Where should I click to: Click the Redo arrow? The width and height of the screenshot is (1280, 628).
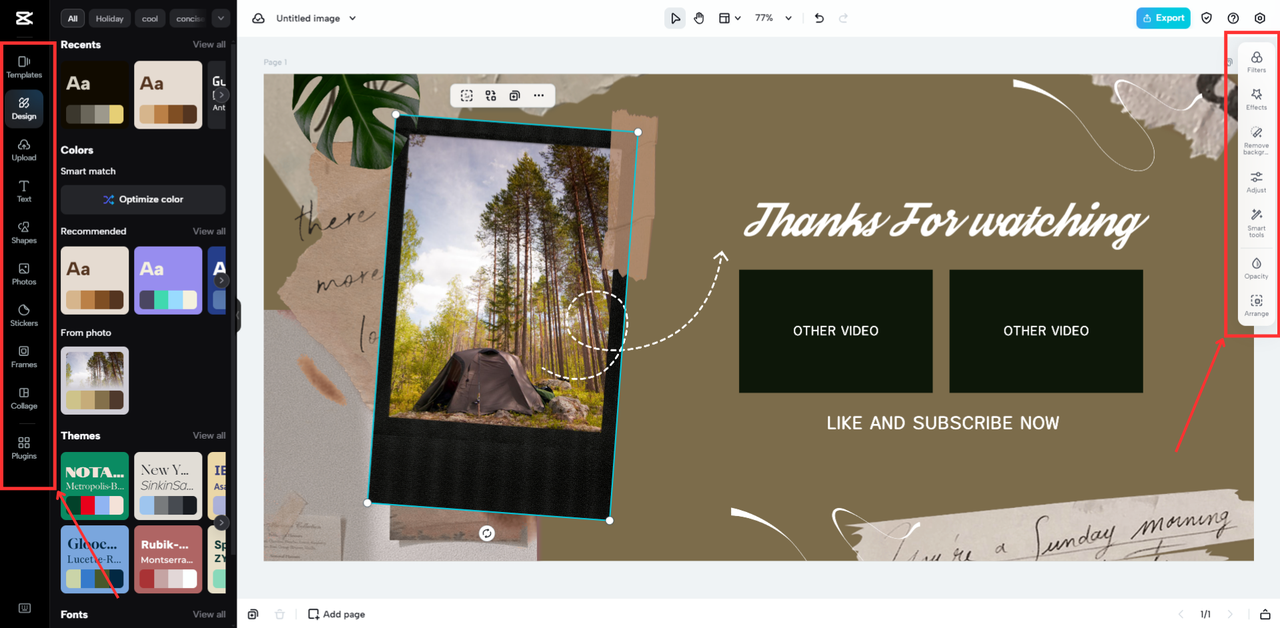pos(843,18)
